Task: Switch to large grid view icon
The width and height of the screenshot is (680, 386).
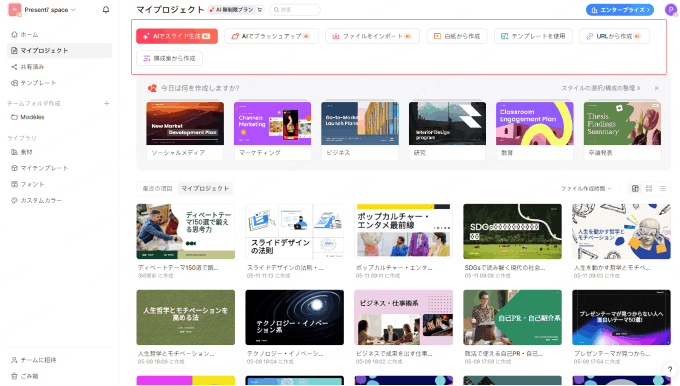Action: [635, 188]
